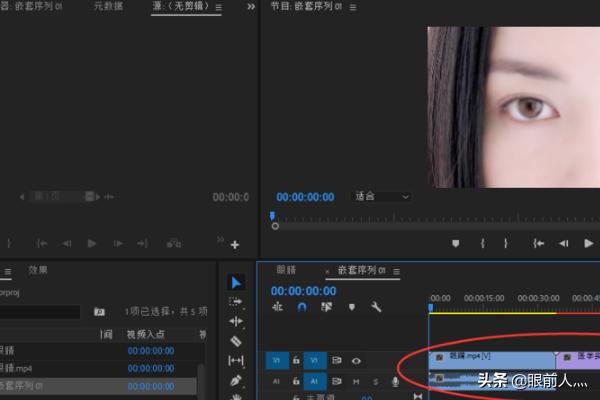Screen dimensions: 600x400
Task: Toggle Snap magnet in the timeline
Action: pyautogui.click(x=302, y=307)
